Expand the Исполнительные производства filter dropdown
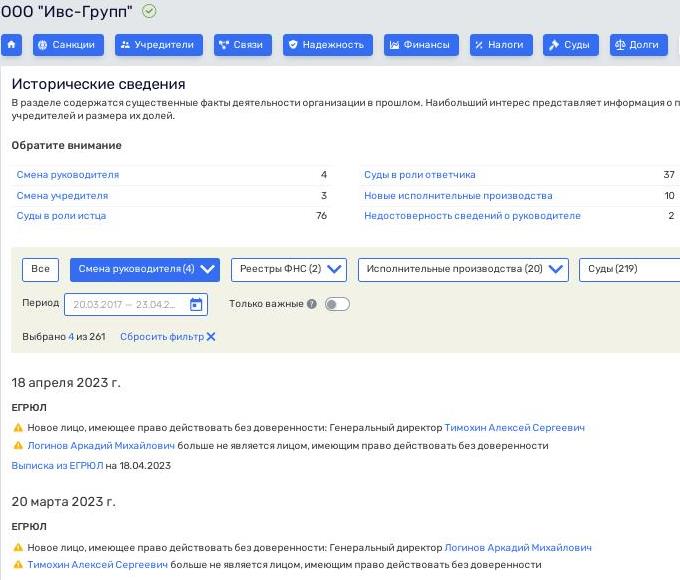 pos(463,269)
